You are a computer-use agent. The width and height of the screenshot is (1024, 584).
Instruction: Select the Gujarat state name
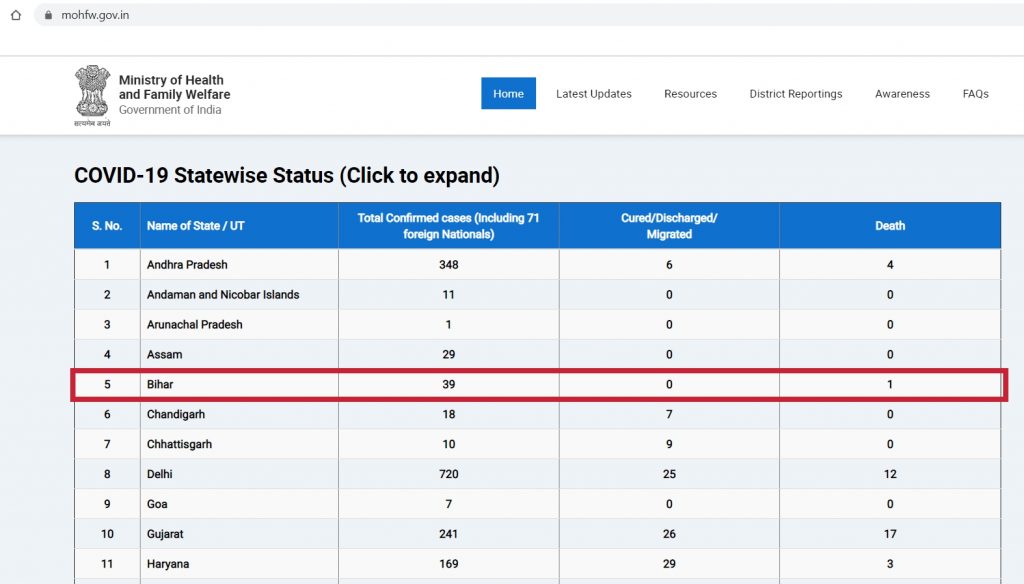click(165, 534)
